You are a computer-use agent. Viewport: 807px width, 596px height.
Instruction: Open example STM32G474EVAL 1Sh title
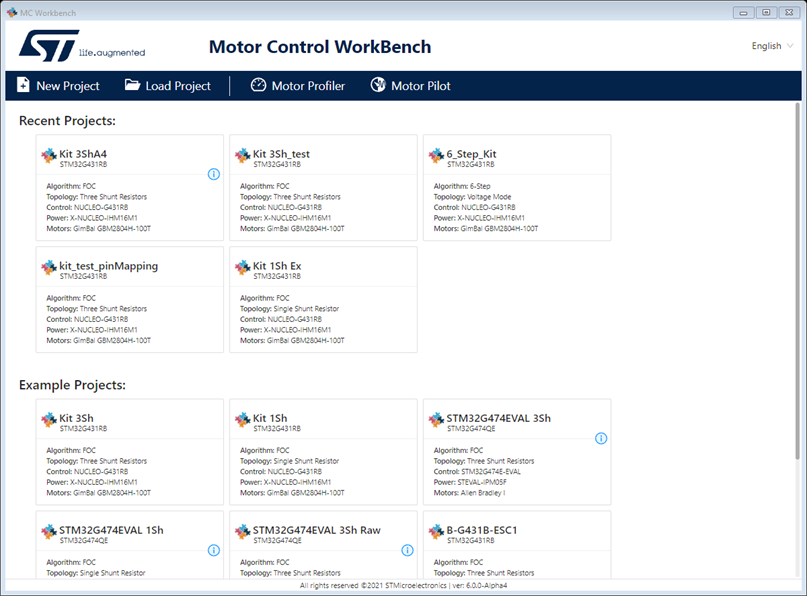click(x=111, y=530)
